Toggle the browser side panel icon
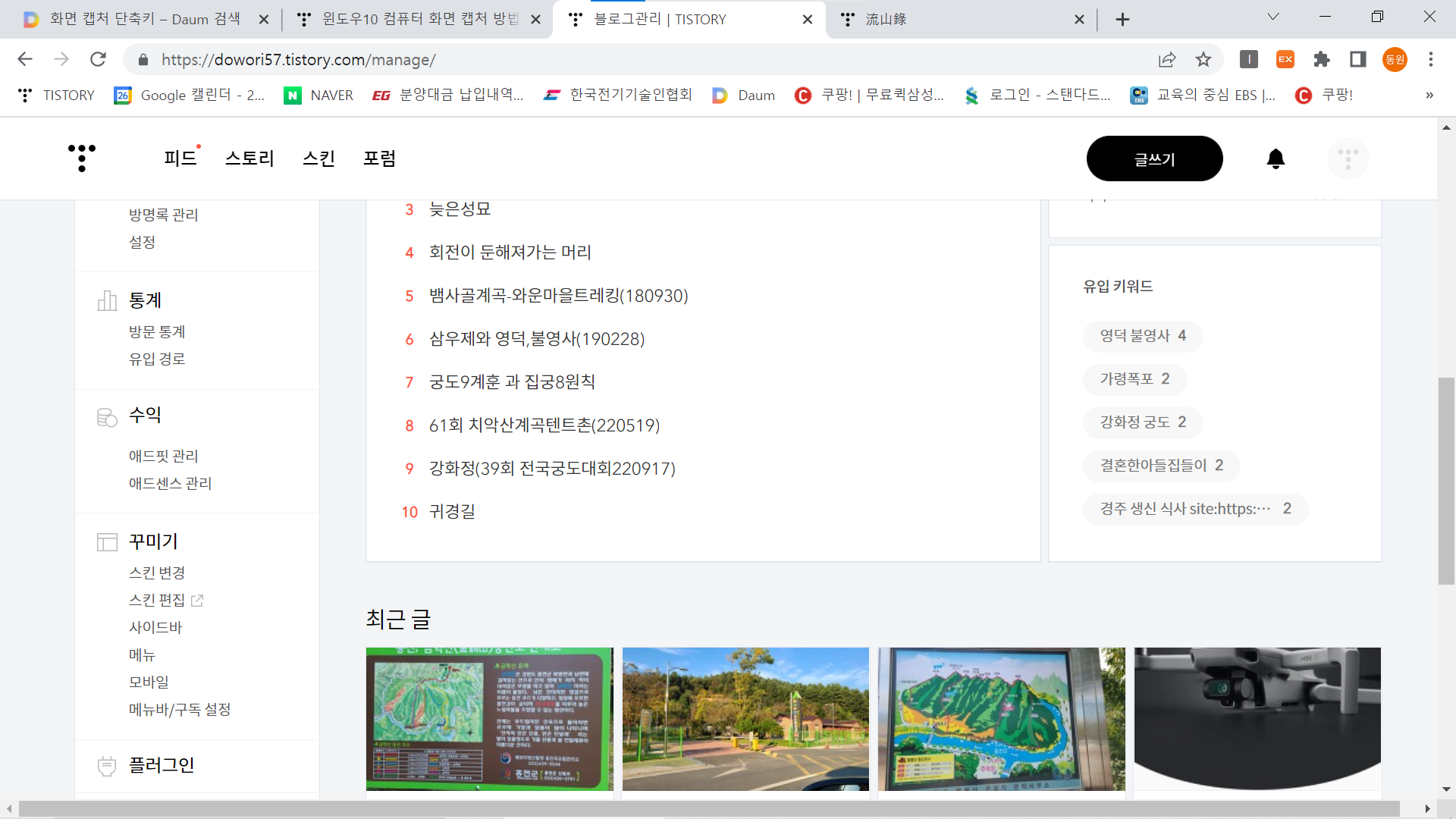The width and height of the screenshot is (1456, 819). 1357,59
